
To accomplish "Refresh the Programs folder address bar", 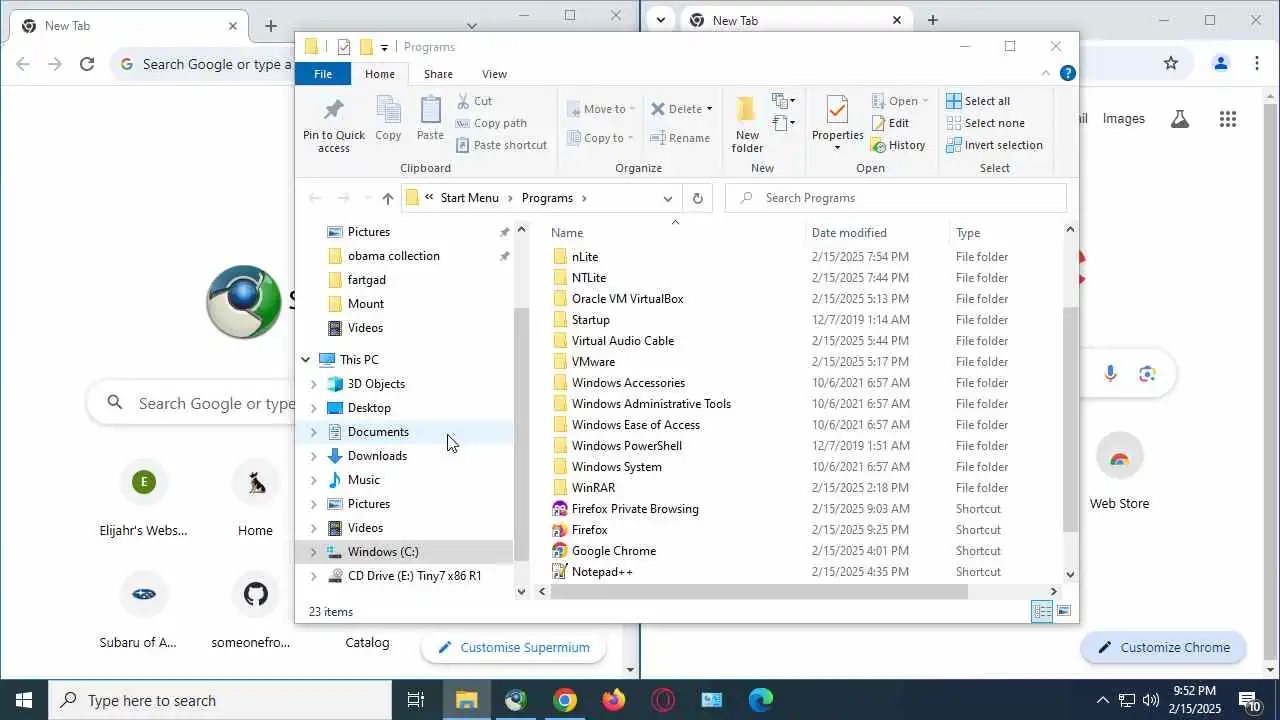I will 697,198.
